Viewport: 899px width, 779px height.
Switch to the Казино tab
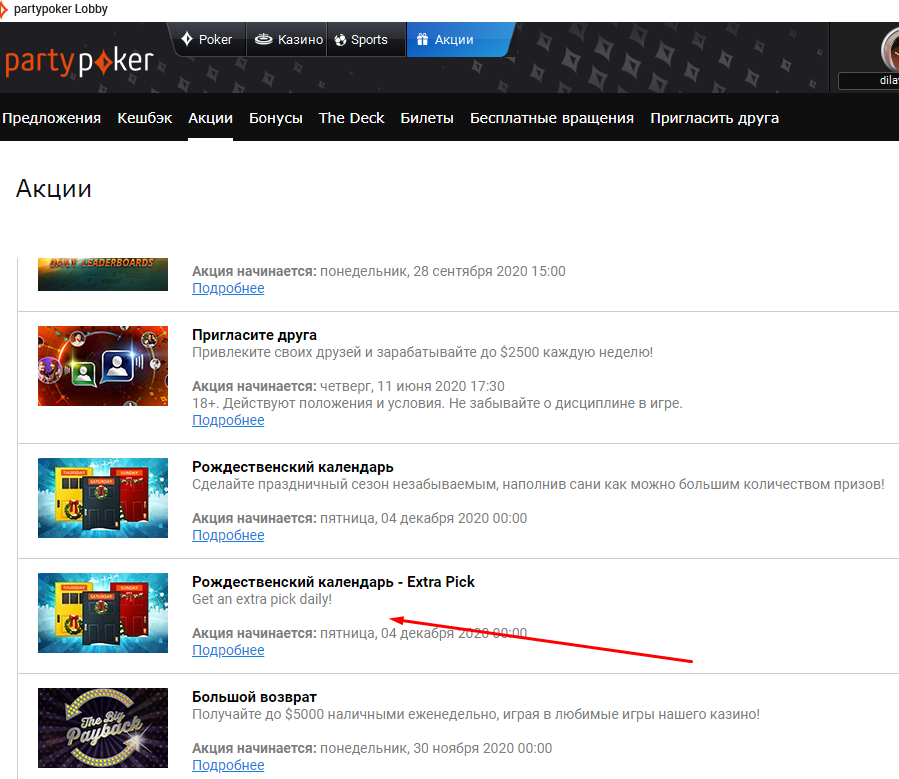[x=287, y=39]
